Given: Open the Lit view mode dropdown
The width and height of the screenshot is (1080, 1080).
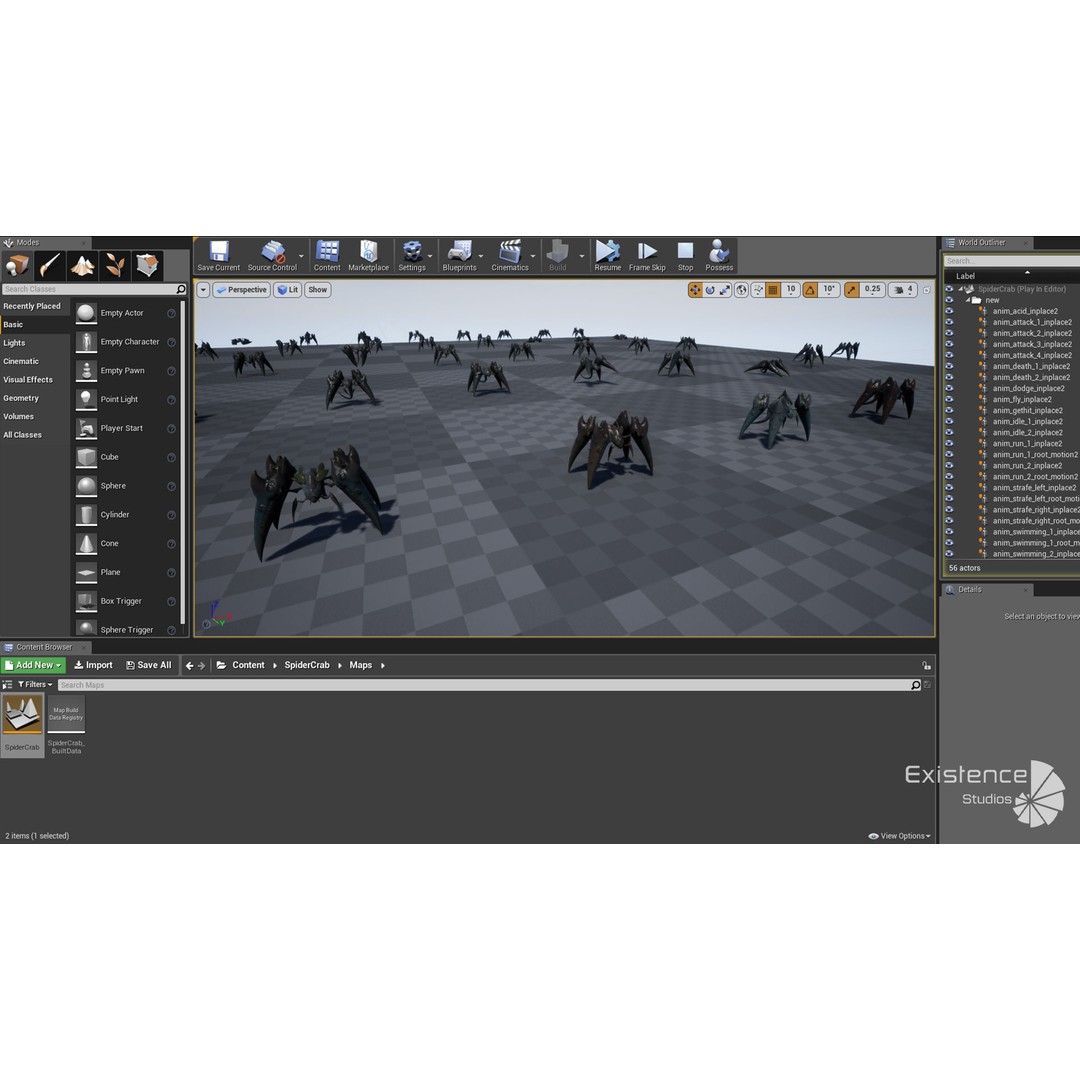Looking at the screenshot, I should (x=287, y=290).
